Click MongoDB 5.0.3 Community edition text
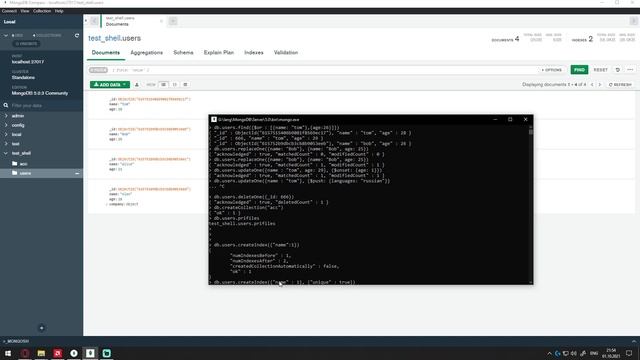640x360 pixels. (x=40, y=93)
